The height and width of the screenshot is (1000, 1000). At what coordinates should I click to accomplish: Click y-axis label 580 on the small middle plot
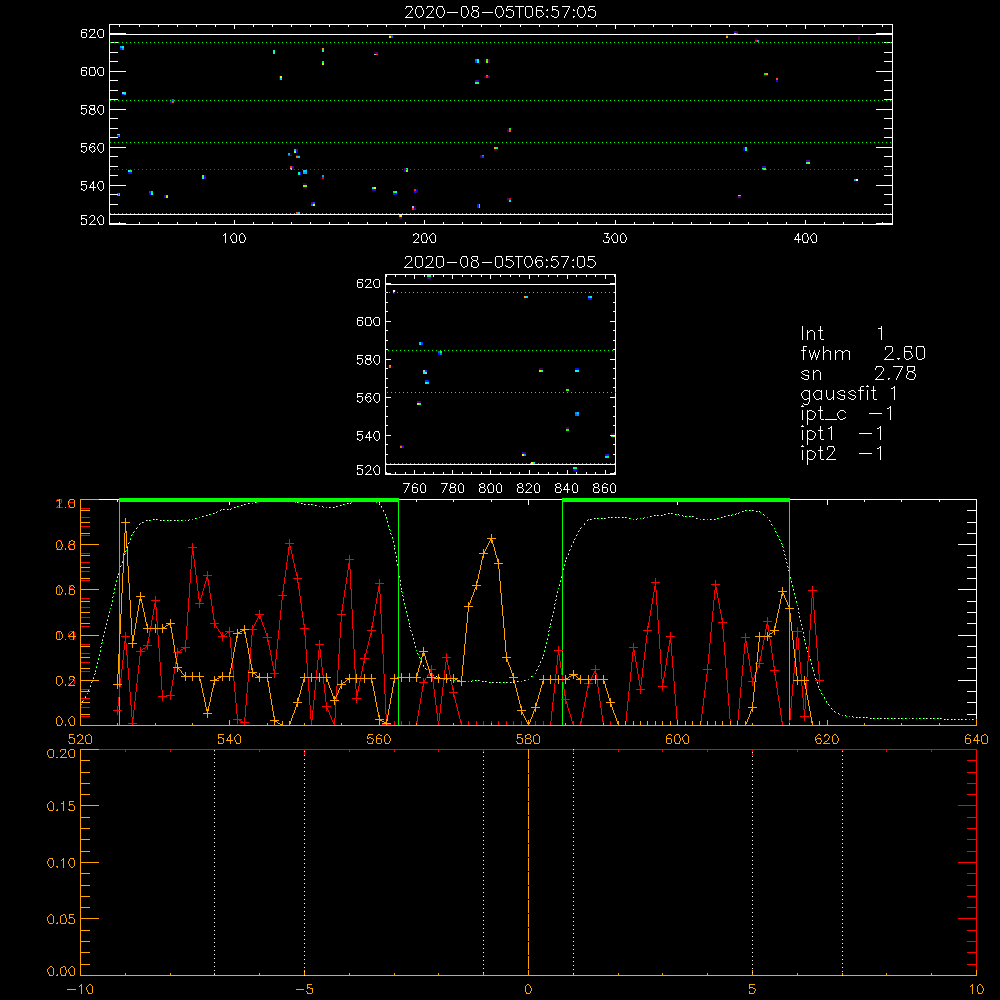tap(369, 360)
